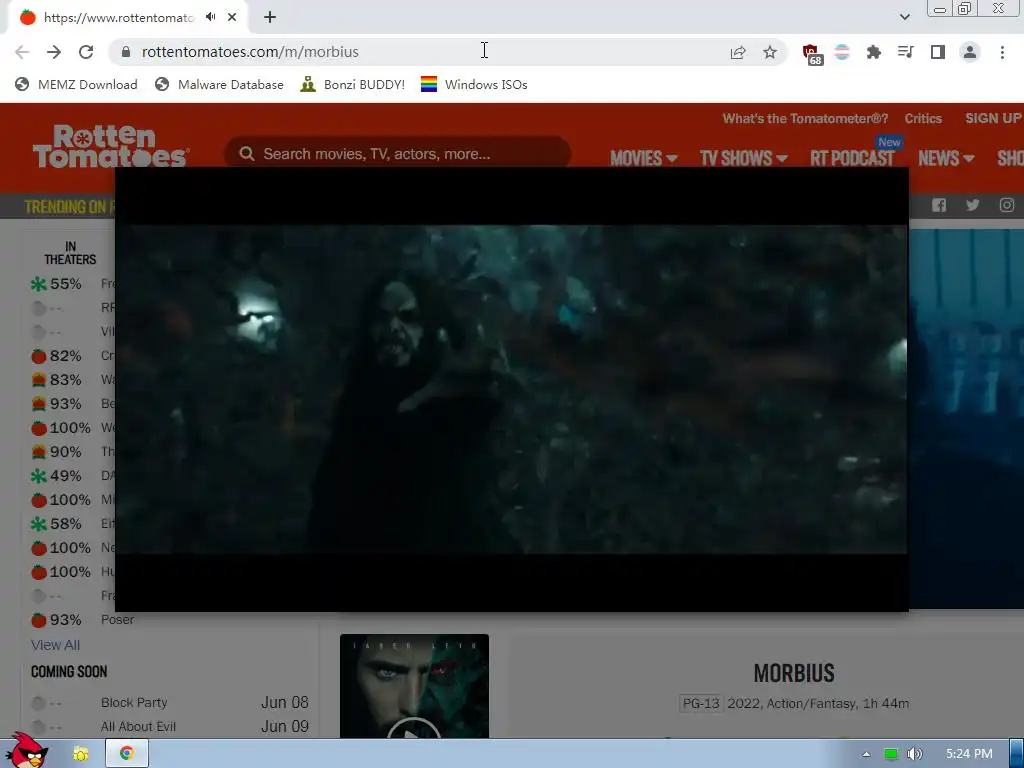Open the volume tray icon
This screenshot has width=1024, height=768.
915,754
